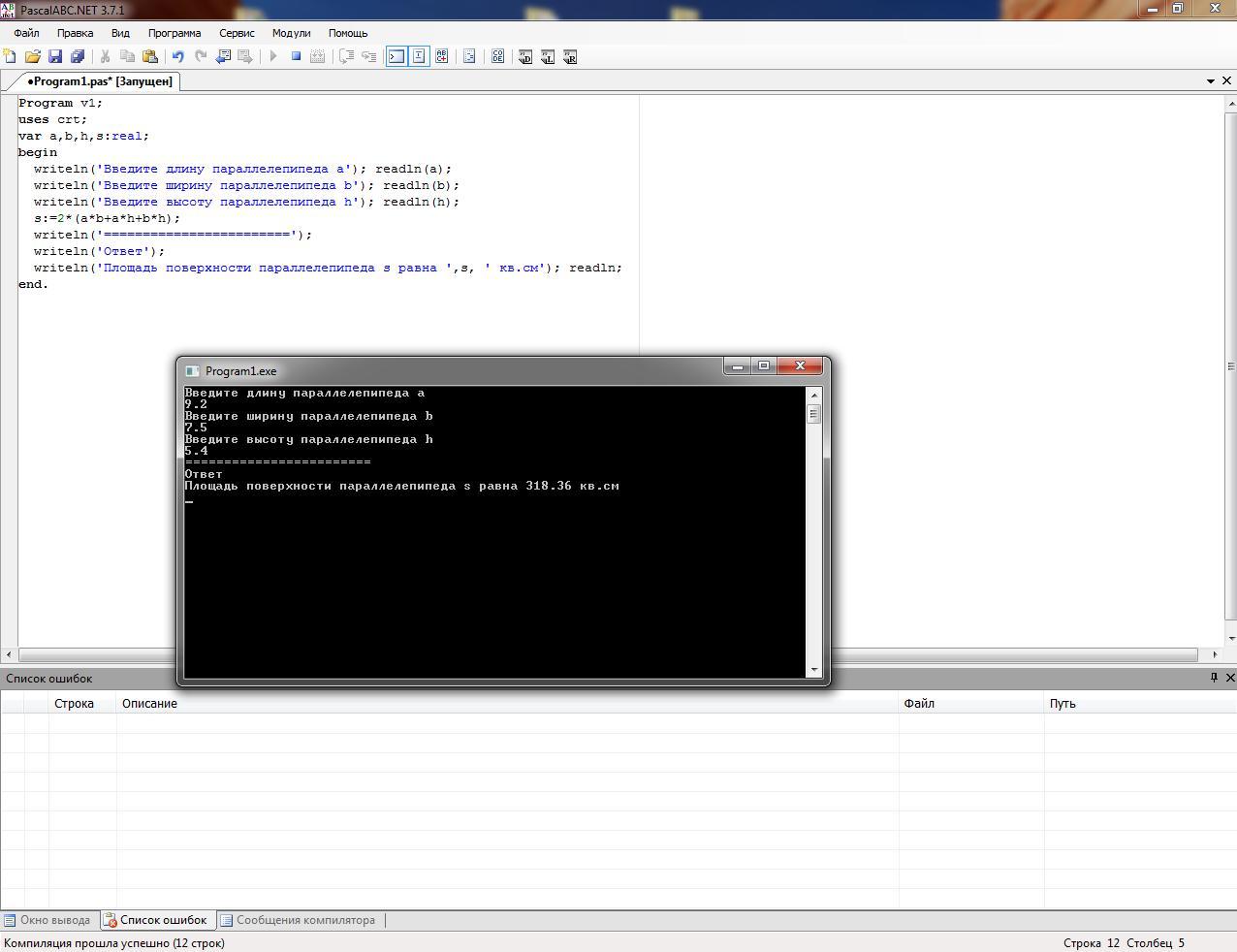
Task: Save the program with the floppy disk icon
Action: pyautogui.click(x=55, y=56)
